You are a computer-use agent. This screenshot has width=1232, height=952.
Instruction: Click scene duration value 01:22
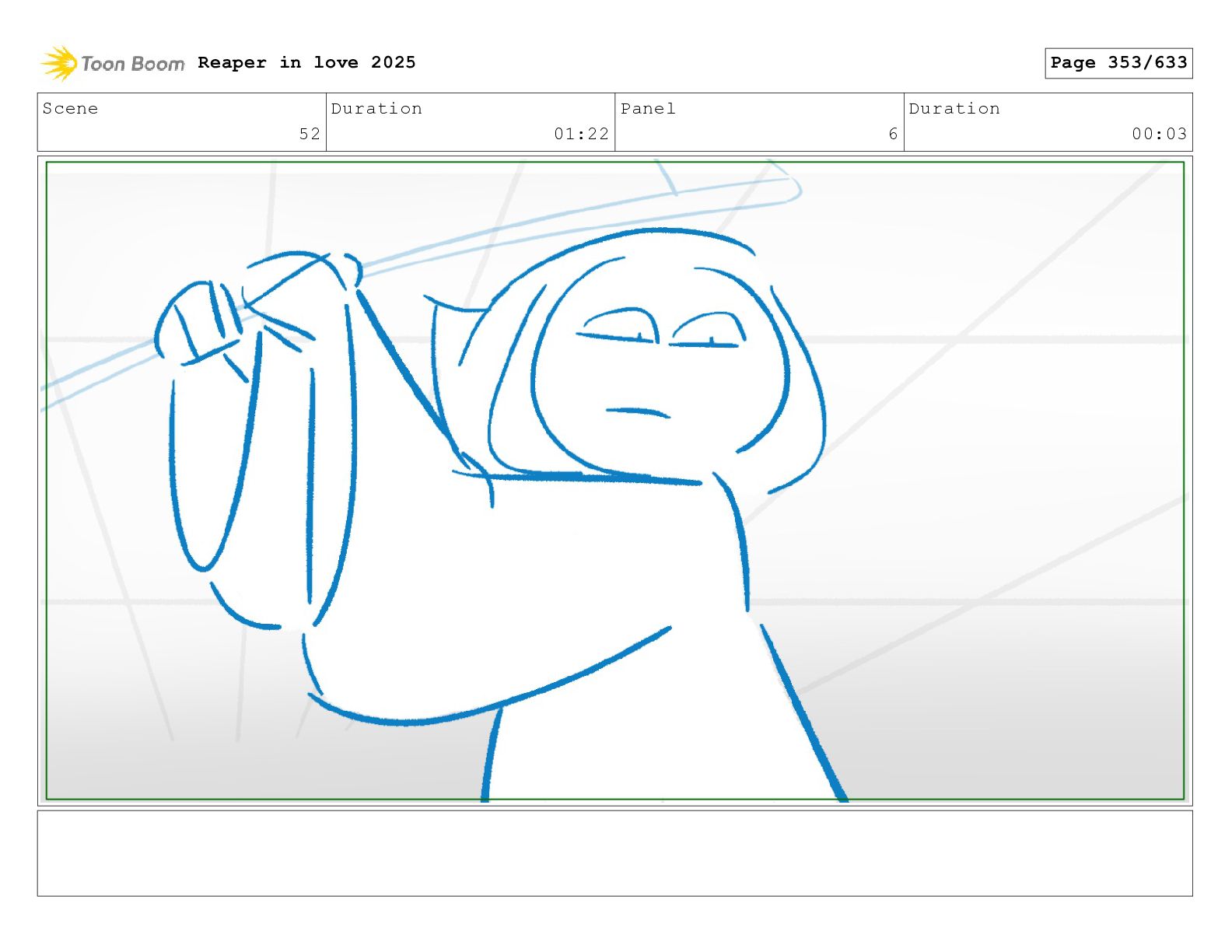point(581,134)
